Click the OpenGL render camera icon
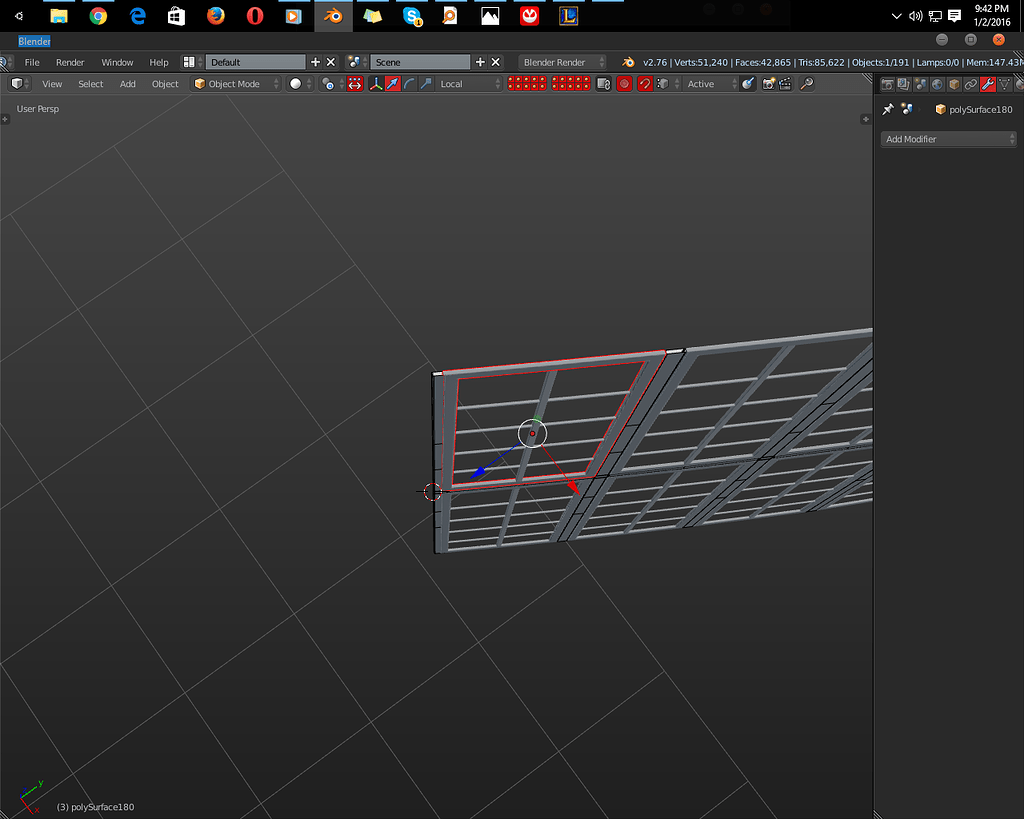The width and height of the screenshot is (1024, 819). (x=769, y=84)
